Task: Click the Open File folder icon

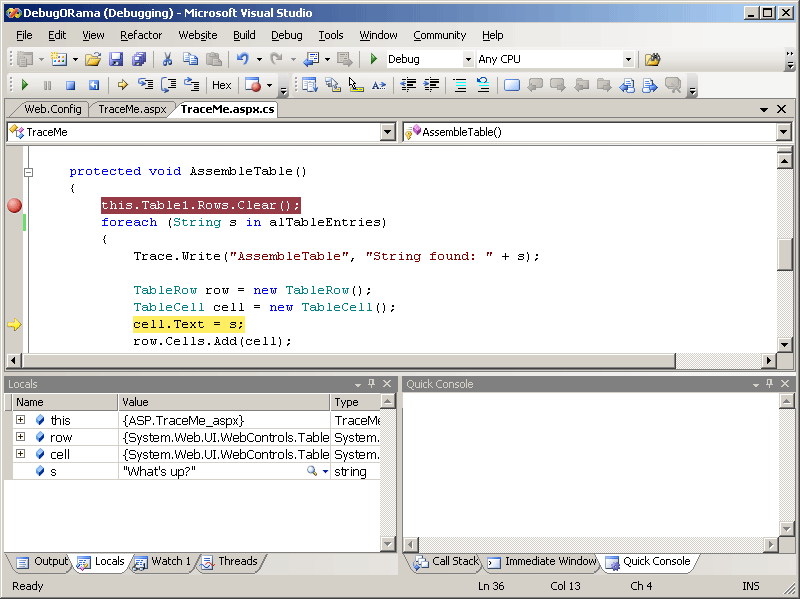Action: coord(92,60)
